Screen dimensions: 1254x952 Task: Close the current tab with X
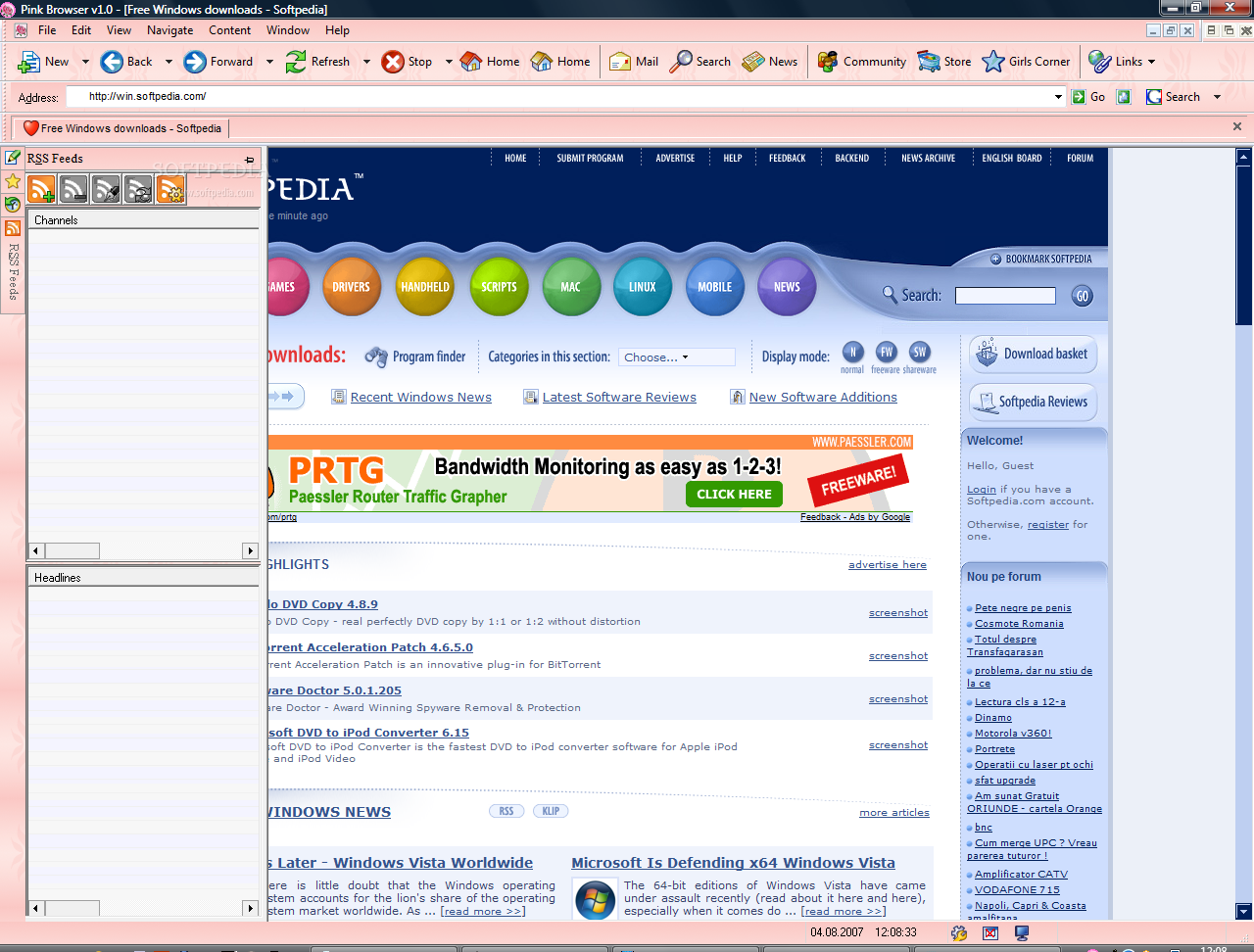1237,126
